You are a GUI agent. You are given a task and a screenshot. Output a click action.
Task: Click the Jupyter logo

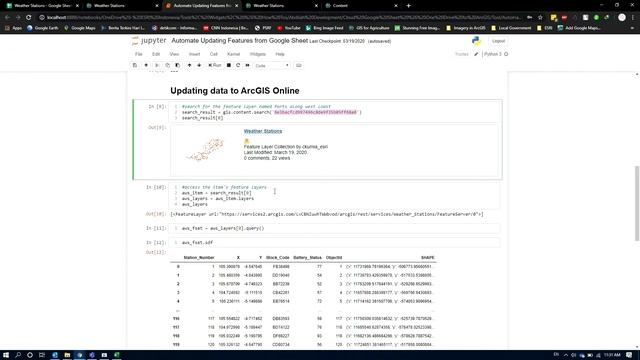[149, 41]
